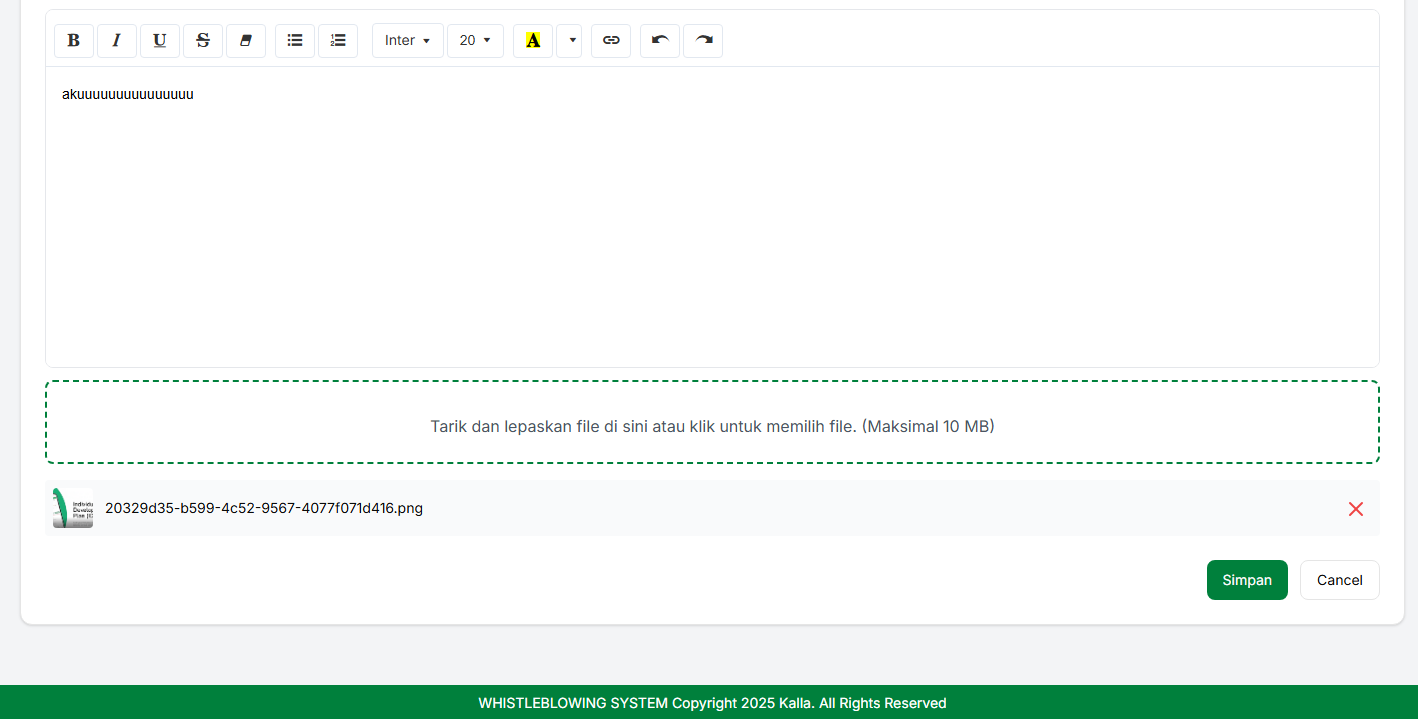The width and height of the screenshot is (1418, 719).
Task: Insert an unordered bullet list
Action: point(295,41)
